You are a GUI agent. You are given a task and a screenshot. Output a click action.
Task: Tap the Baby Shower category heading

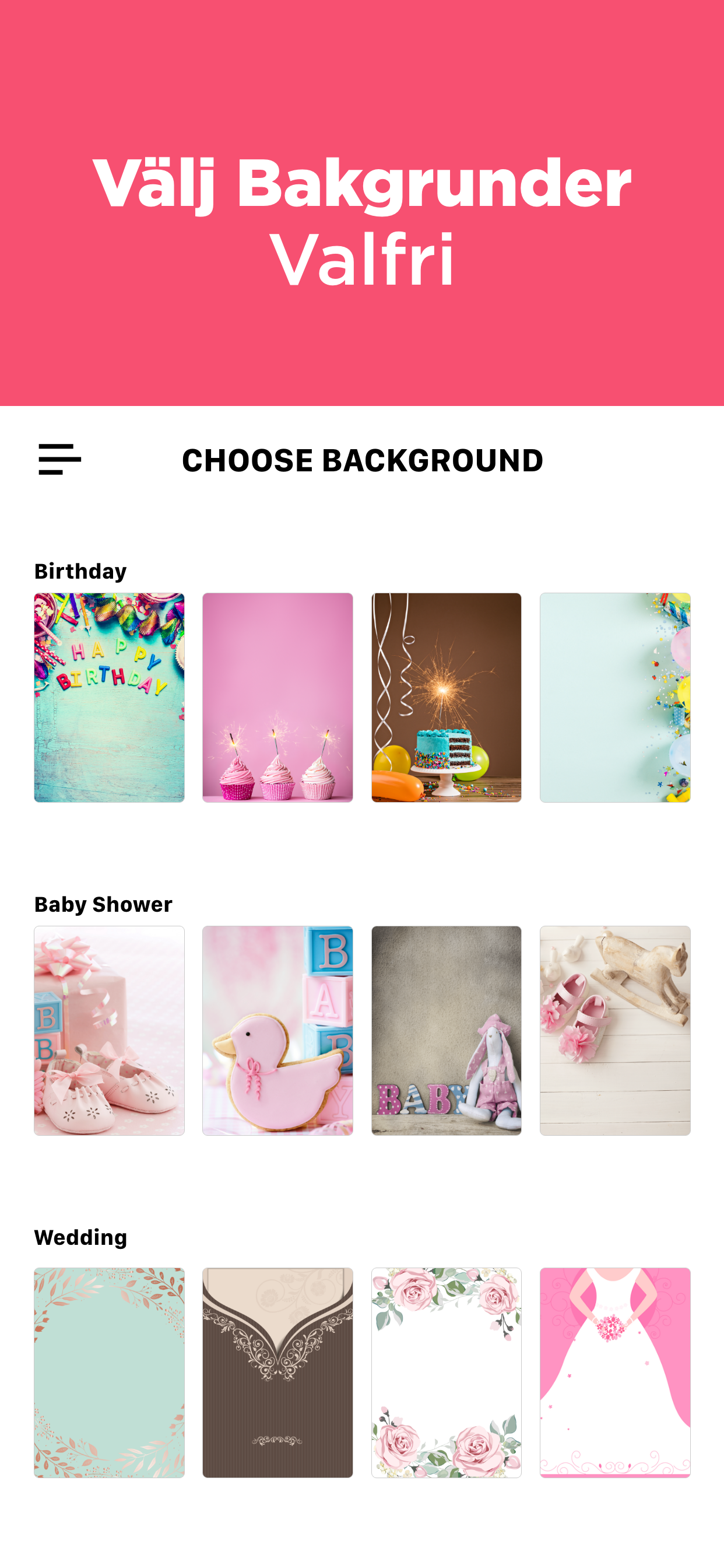click(103, 905)
